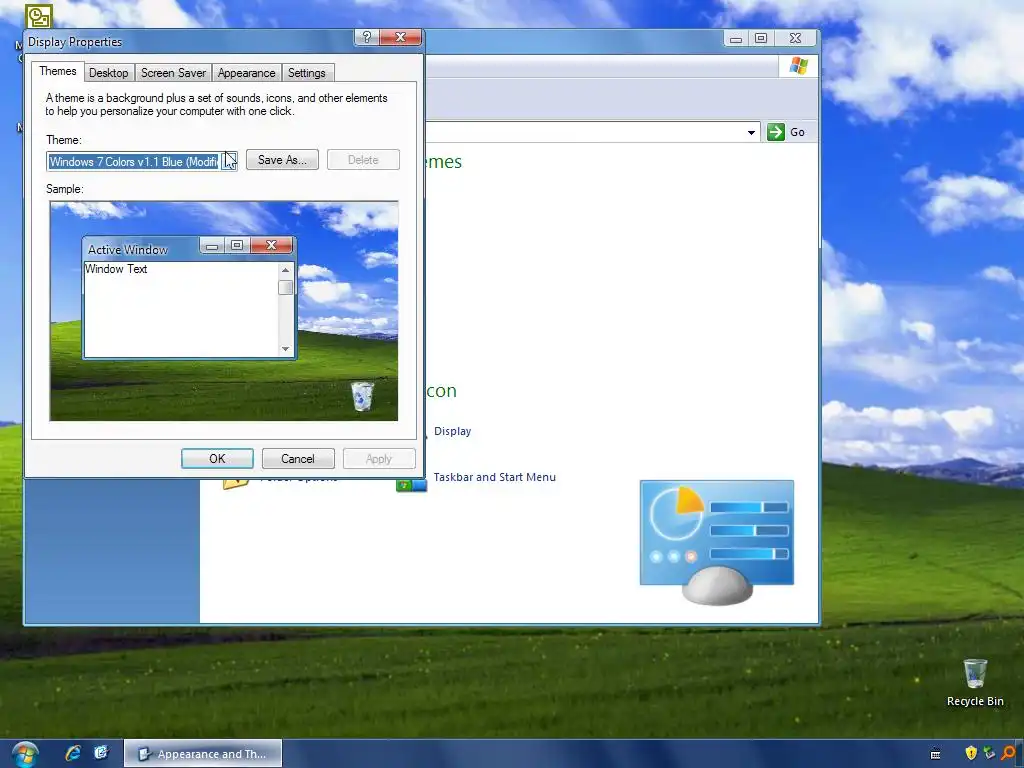Switch to the Desktop tab
The height and width of the screenshot is (768, 1024).
(x=108, y=72)
